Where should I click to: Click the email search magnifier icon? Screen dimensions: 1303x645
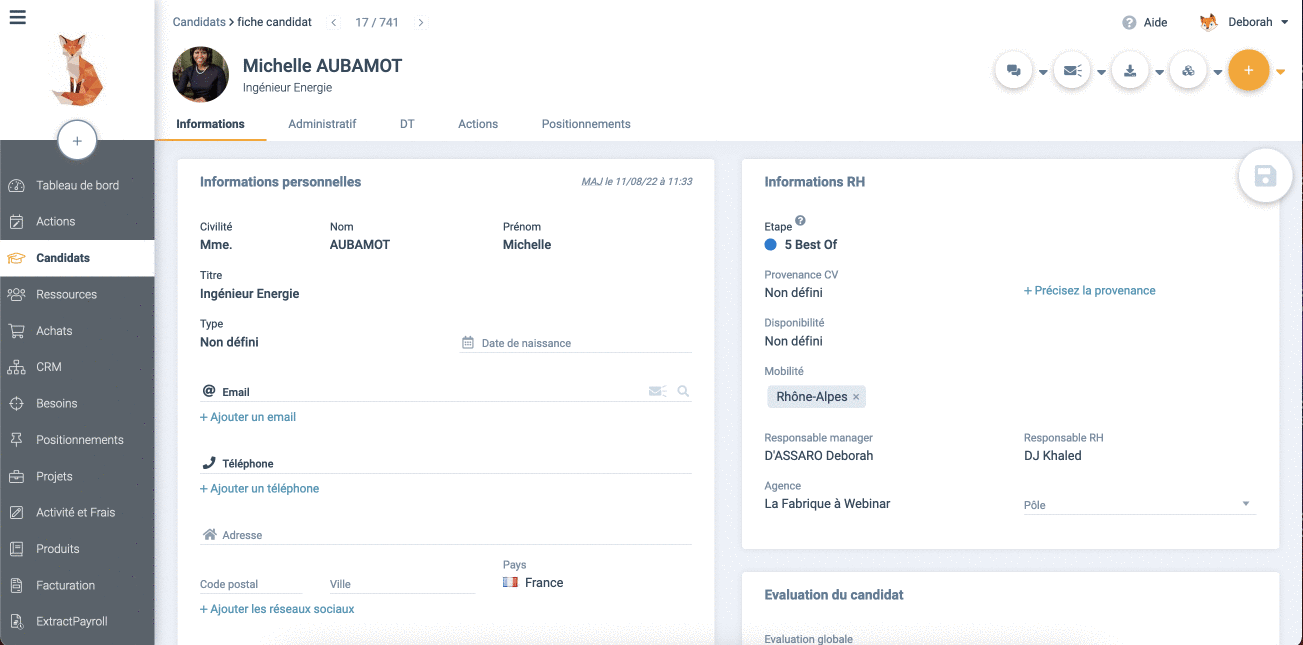pyautogui.click(x=683, y=392)
